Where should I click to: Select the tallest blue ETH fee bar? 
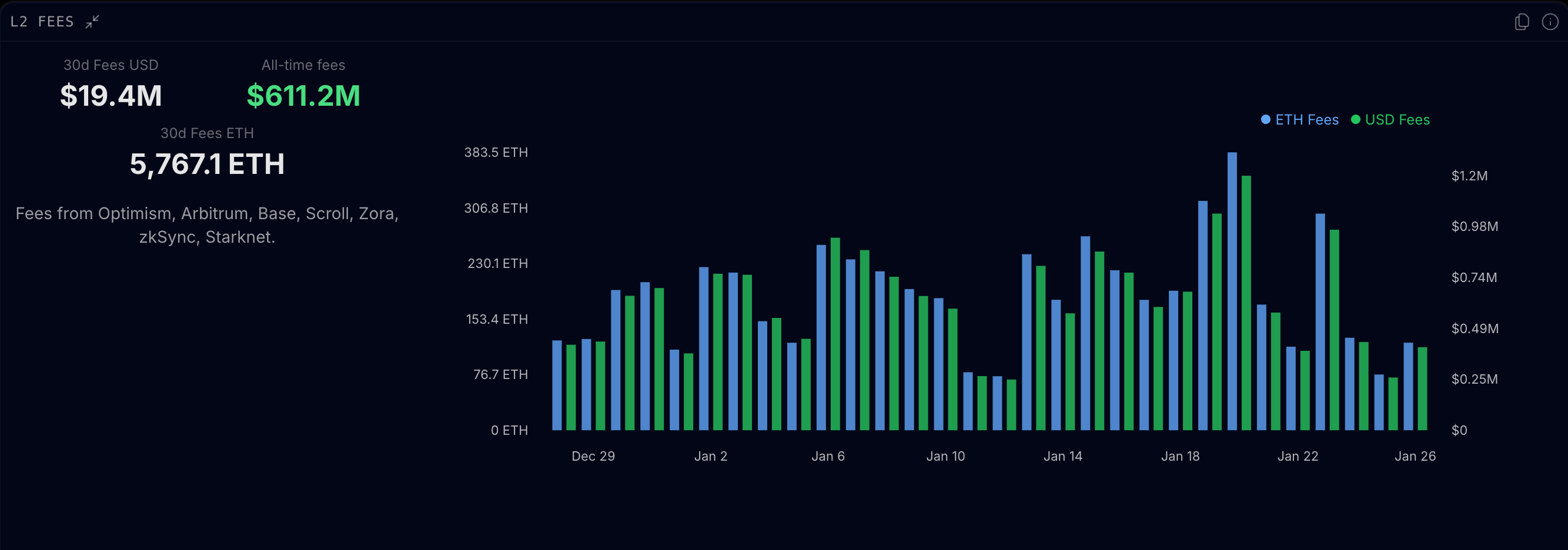(x=1232, y=291)
